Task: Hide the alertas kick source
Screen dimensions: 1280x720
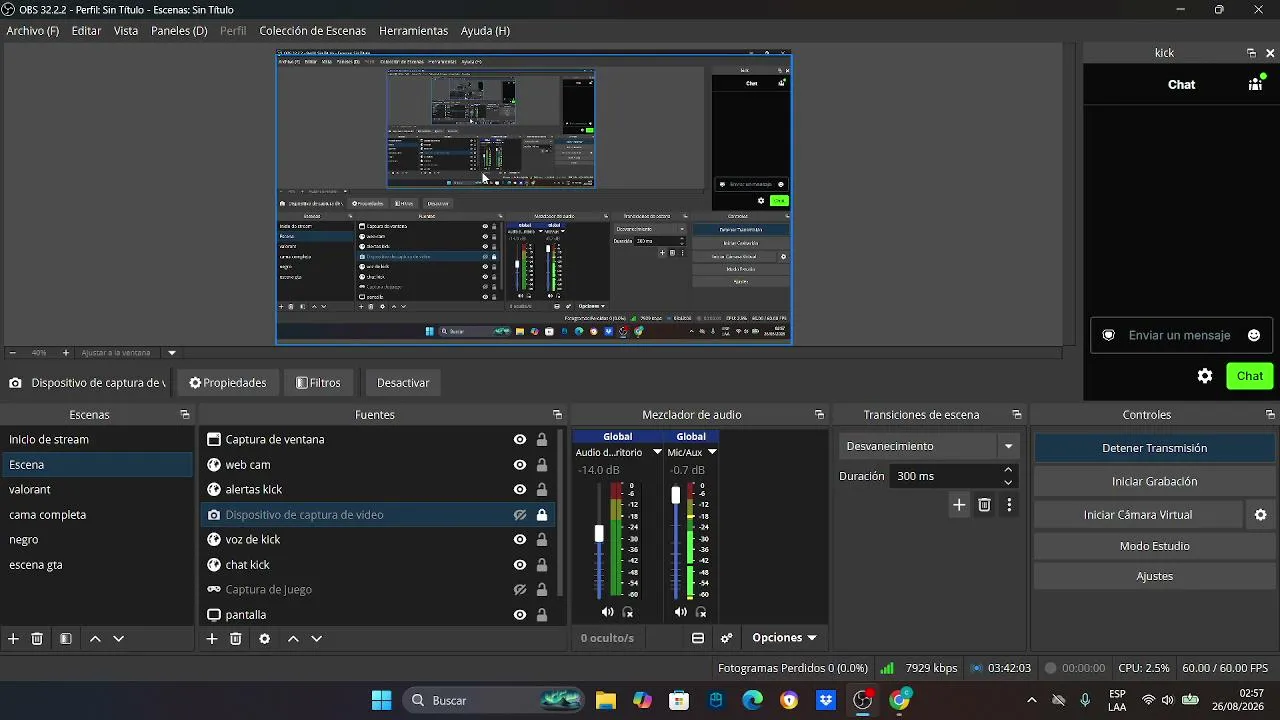Action: (520, 489)
